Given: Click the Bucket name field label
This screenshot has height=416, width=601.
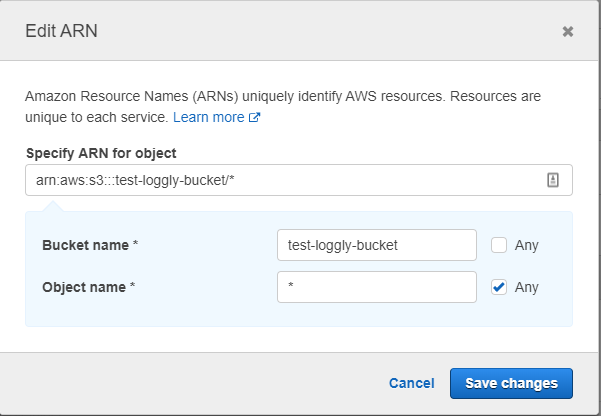Looking at the screenshot, I should coord(88,245).
